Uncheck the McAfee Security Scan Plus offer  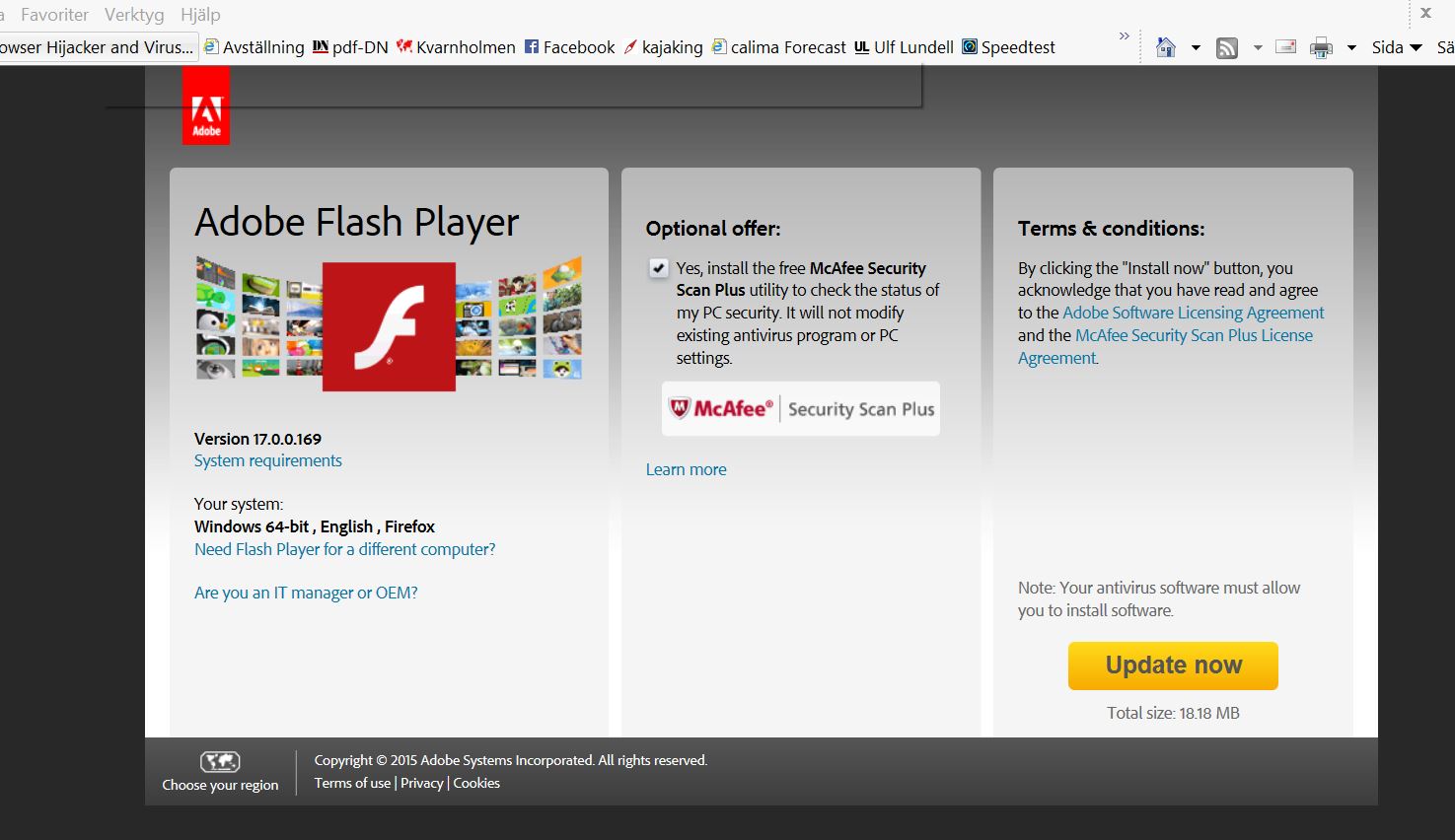click(658, 267)
